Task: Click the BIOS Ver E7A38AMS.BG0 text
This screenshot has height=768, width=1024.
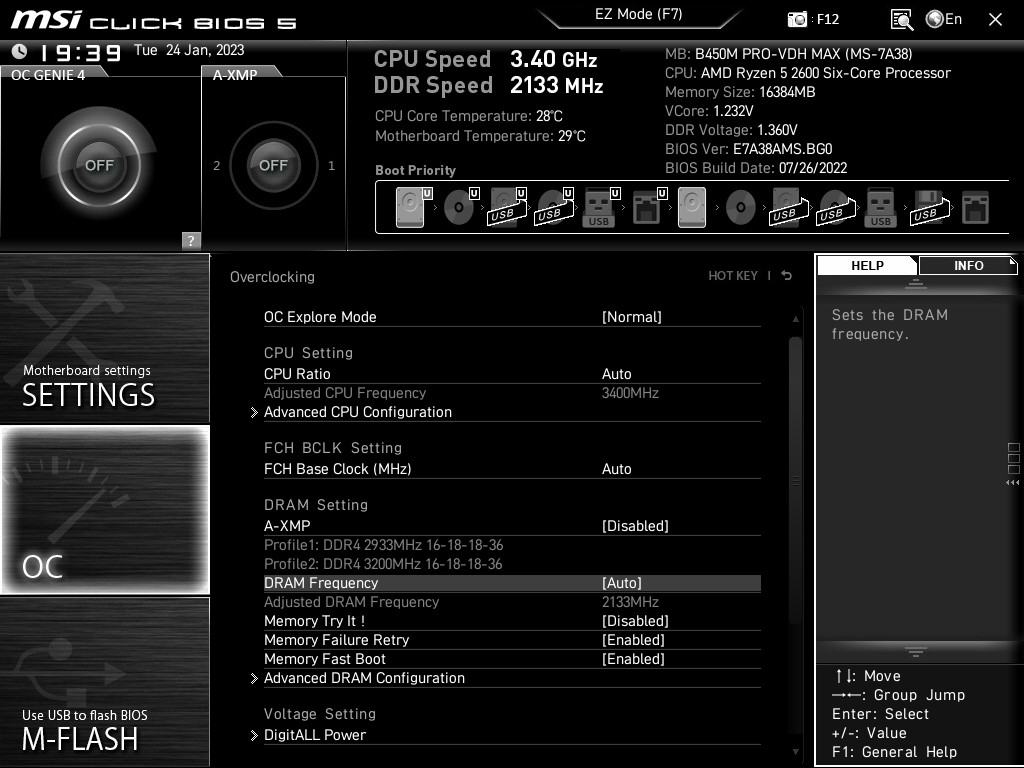Action: tap(748, 149)
